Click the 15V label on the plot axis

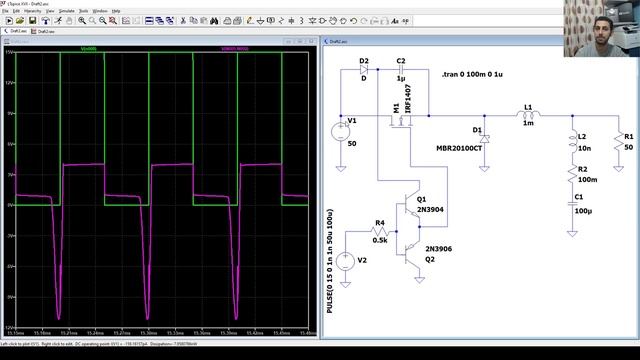[9, 52]
